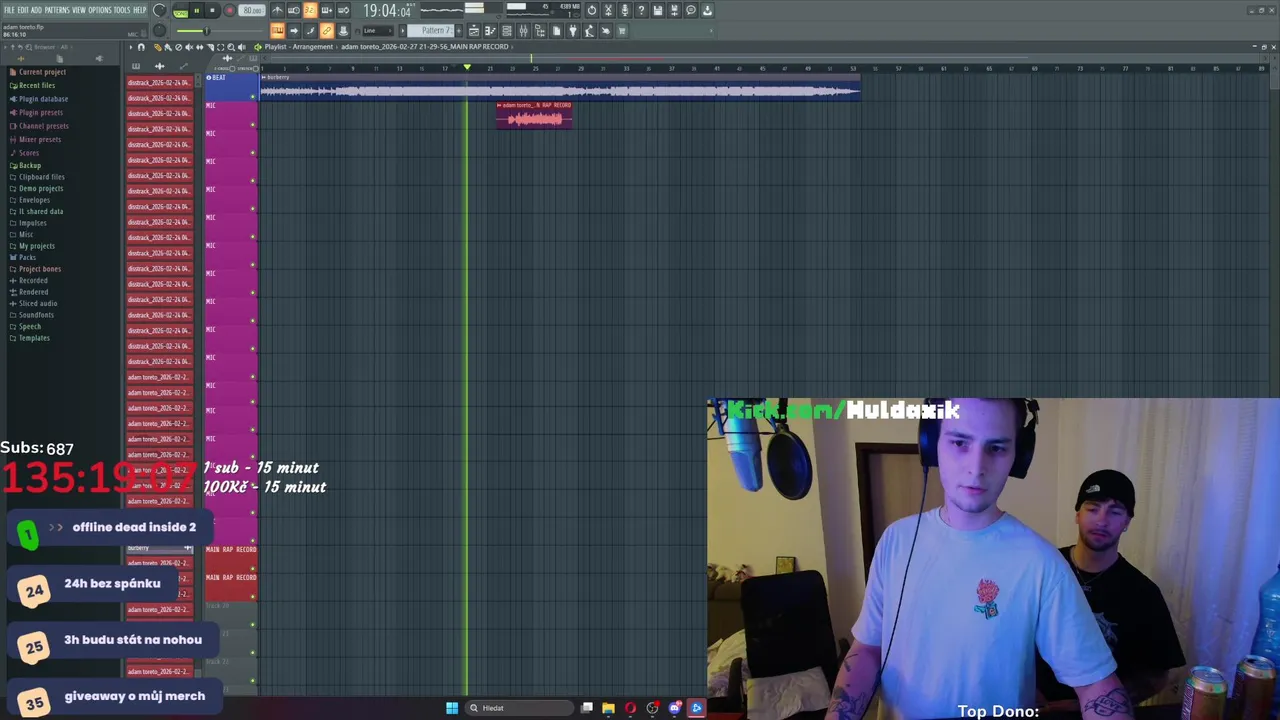Click the download content library icon
The width and height of the screenshot is (1280, 720).
click(x=707, y=10)
